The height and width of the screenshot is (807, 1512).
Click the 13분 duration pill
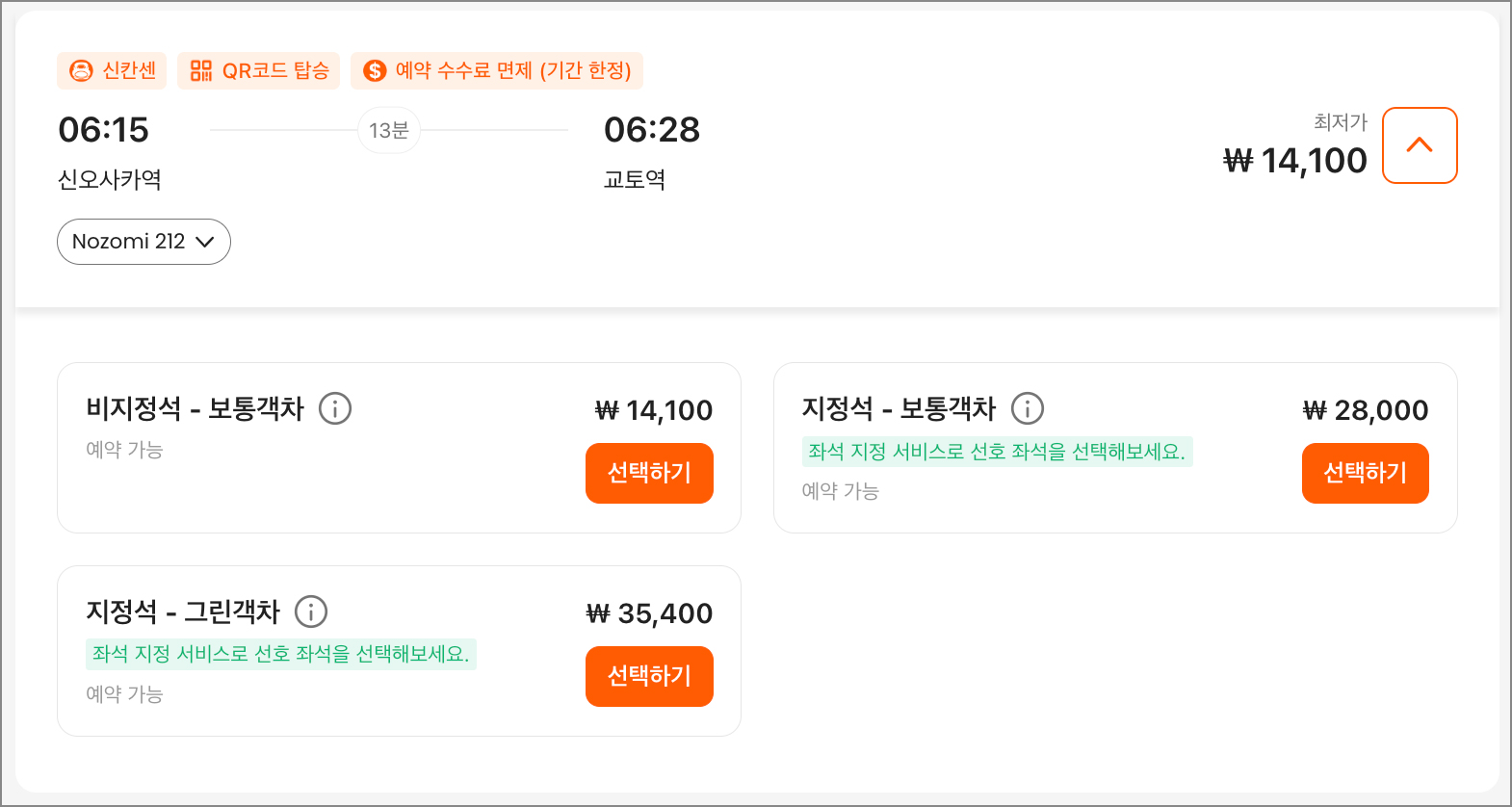389,130
